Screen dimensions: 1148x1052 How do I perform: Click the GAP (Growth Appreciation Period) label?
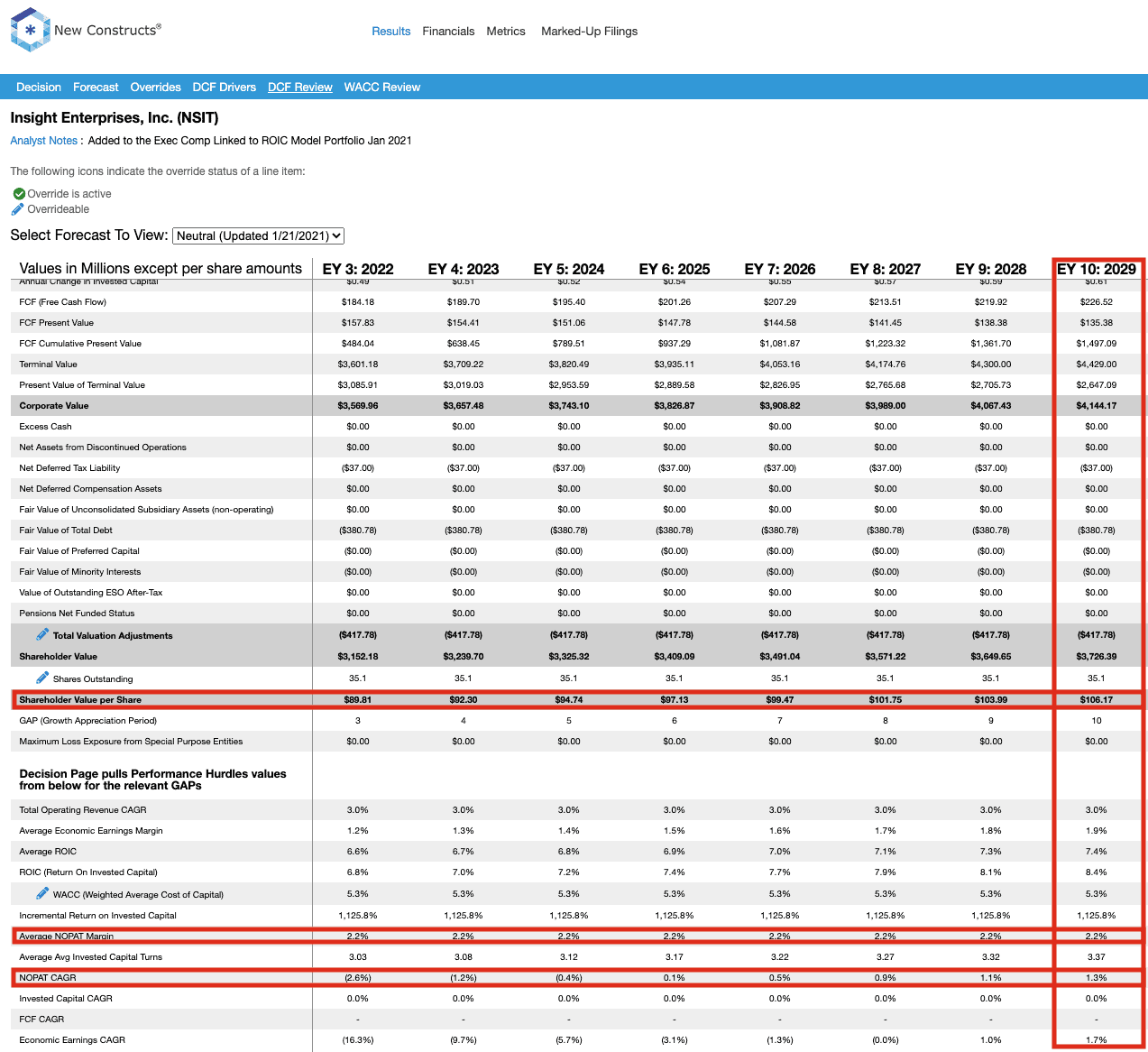point(88,721)
